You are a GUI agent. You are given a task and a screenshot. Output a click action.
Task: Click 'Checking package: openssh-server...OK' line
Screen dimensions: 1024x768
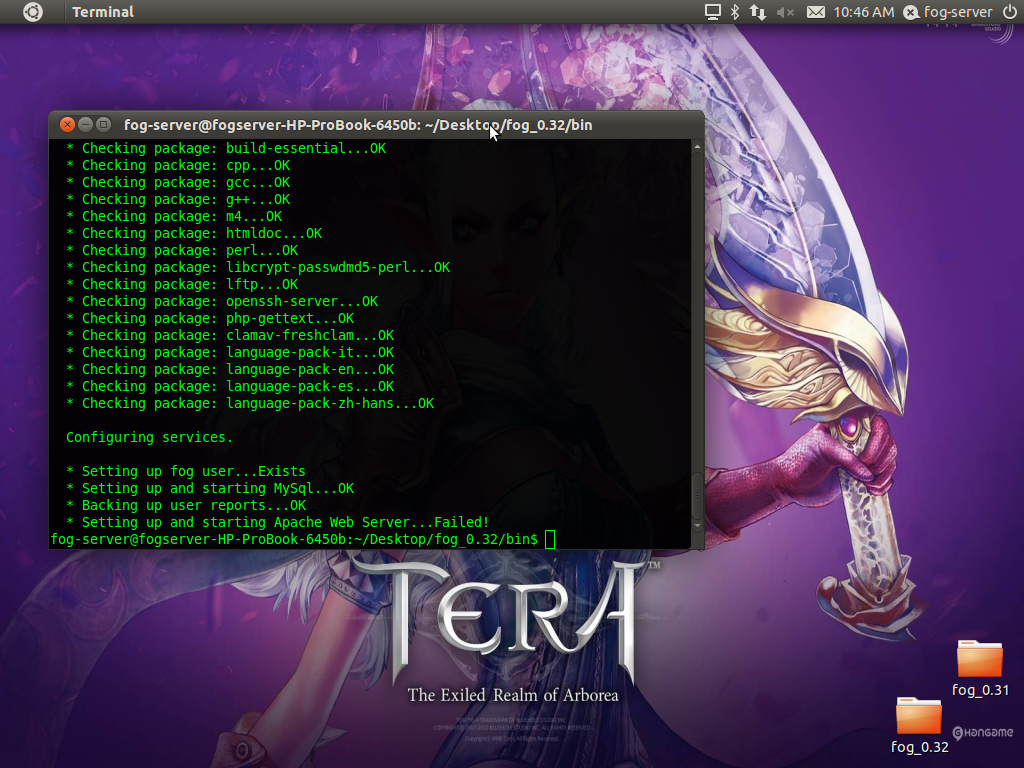pos(222,301)
